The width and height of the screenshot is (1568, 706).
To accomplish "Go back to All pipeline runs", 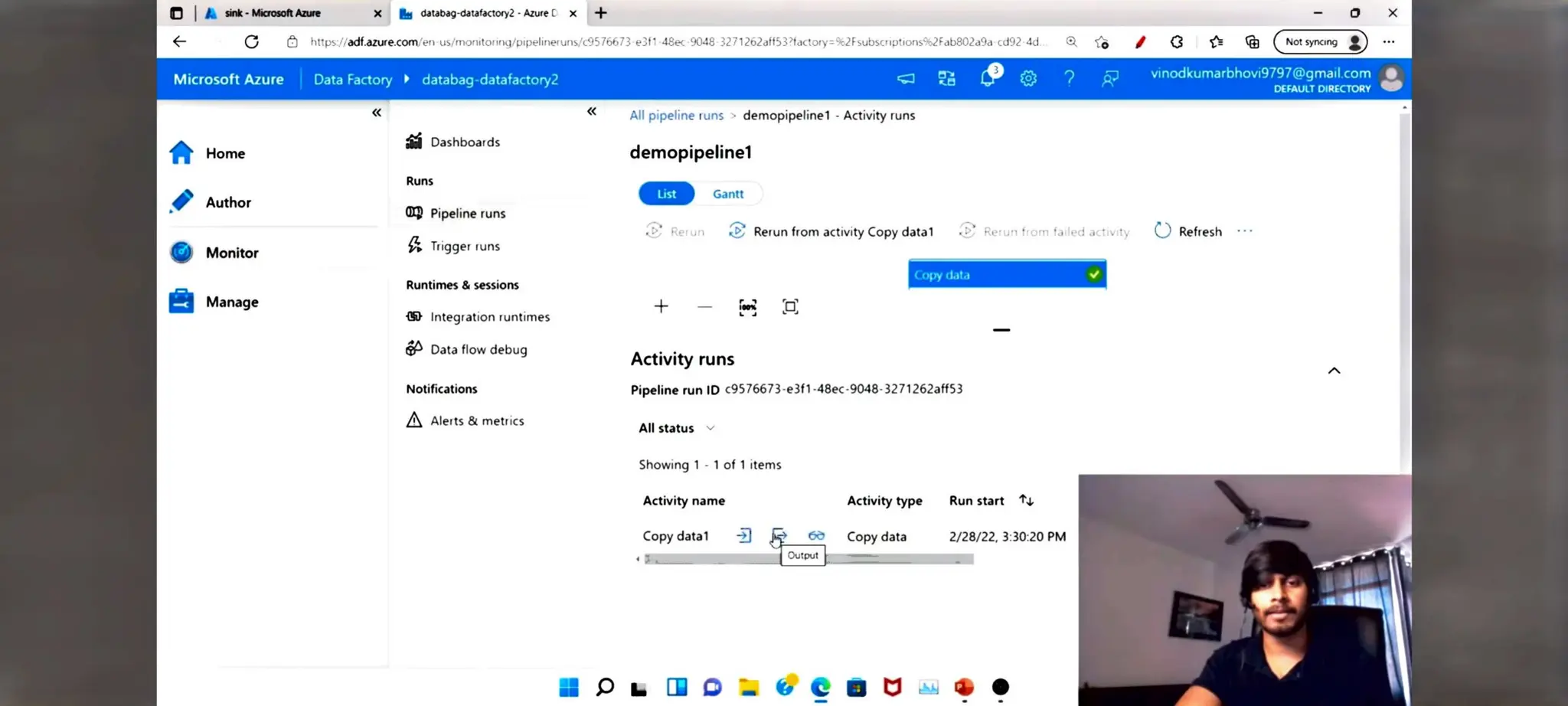I will tap(676, 115).
